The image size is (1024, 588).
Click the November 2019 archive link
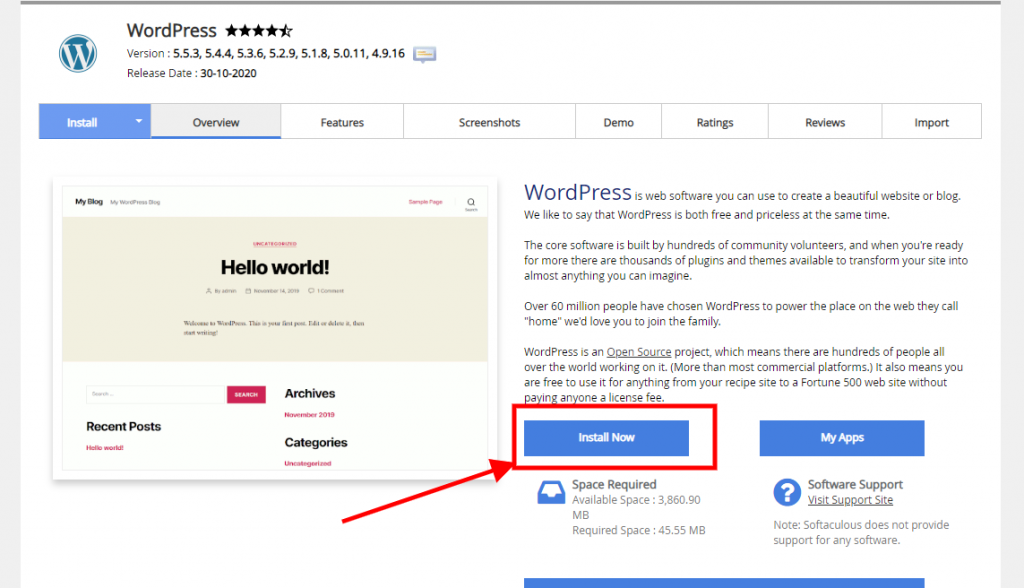pos(310,415)
